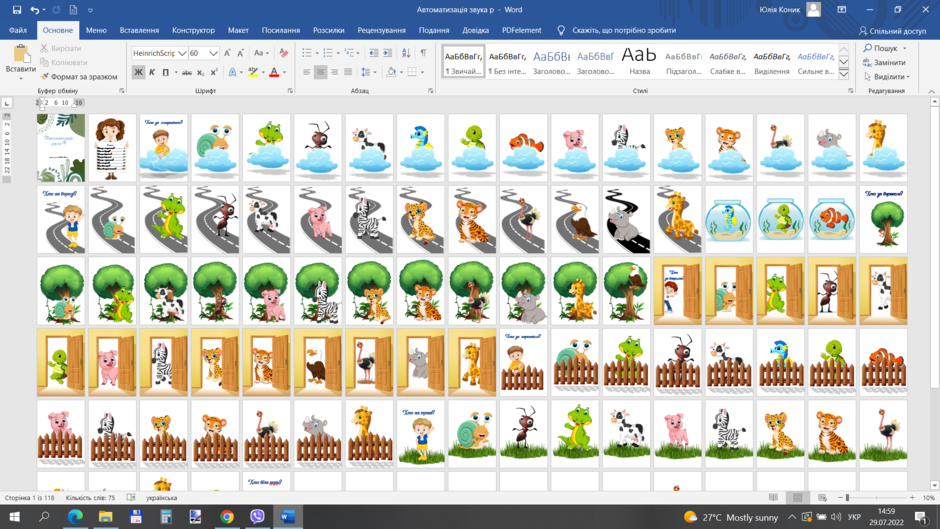940x529 pixels.
Task: Apply the Без інтервалів style
Action: tap(507, 61)
